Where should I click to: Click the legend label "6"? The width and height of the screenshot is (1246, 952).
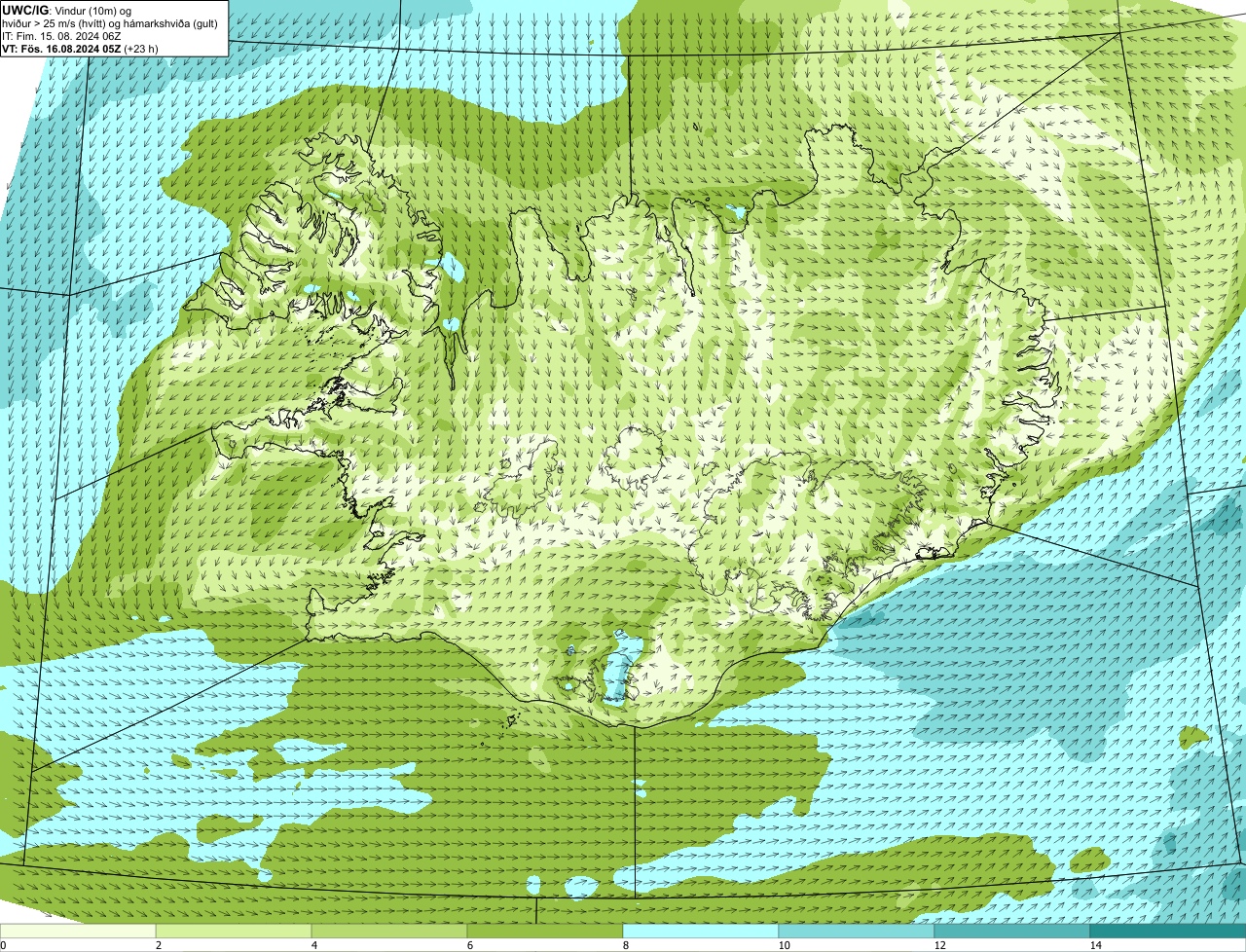[469, 945]
